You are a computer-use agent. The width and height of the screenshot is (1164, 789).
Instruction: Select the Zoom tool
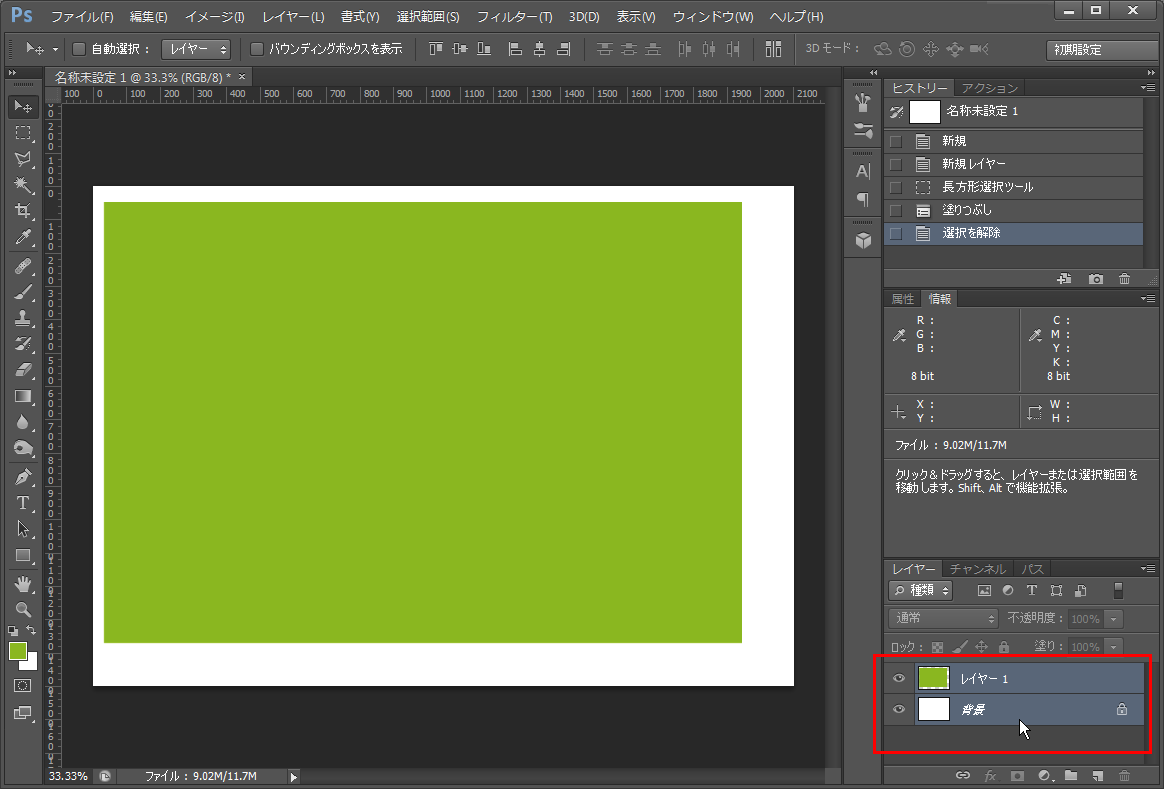click(23, 608)
